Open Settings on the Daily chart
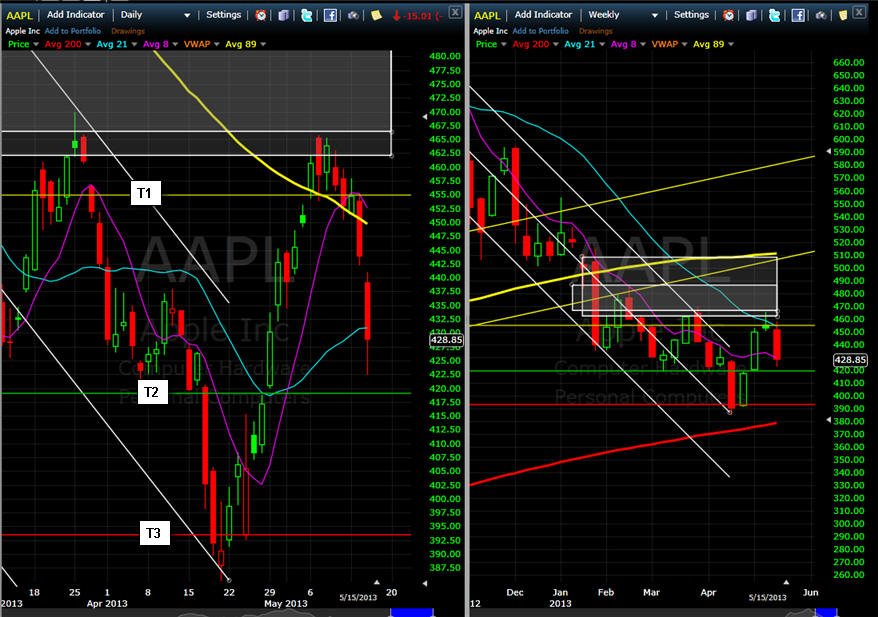 coord(223,15)
